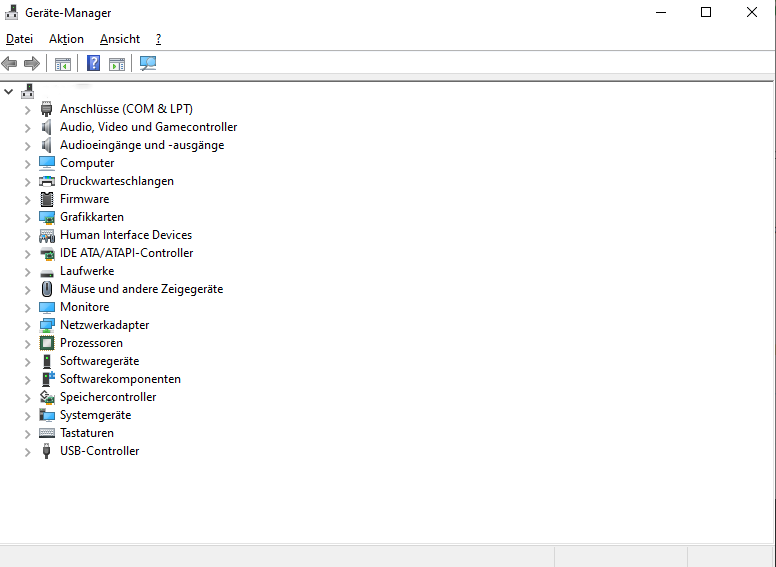Image resolution: width=776 pixels, height=567 pixels.
Task: Click the Softwarekomponenten puzzle icon
Action: (x=48, y=379)
